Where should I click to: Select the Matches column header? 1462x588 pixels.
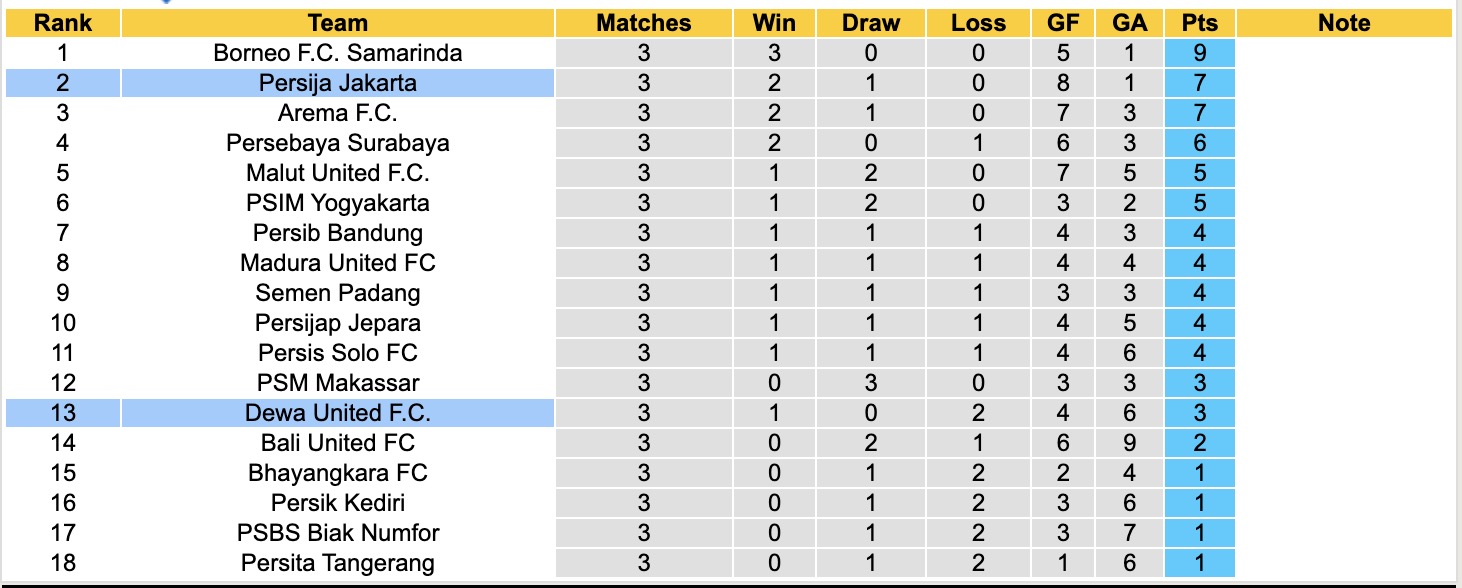pos(643,23)
